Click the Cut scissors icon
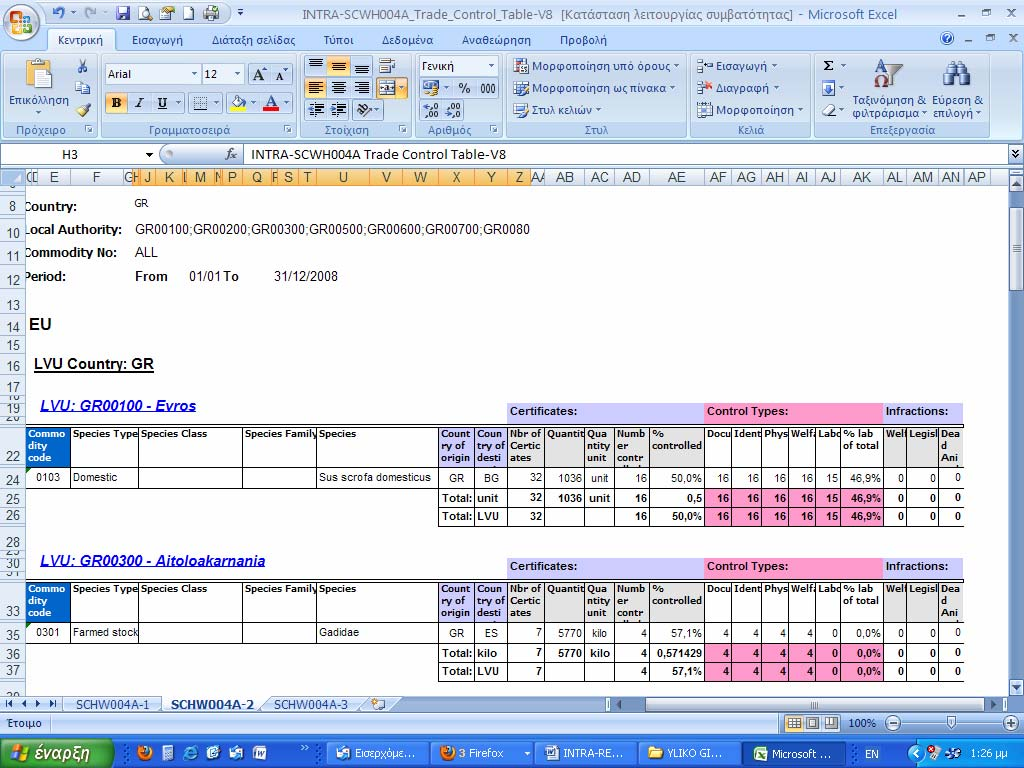 click(x=82, y=67)
